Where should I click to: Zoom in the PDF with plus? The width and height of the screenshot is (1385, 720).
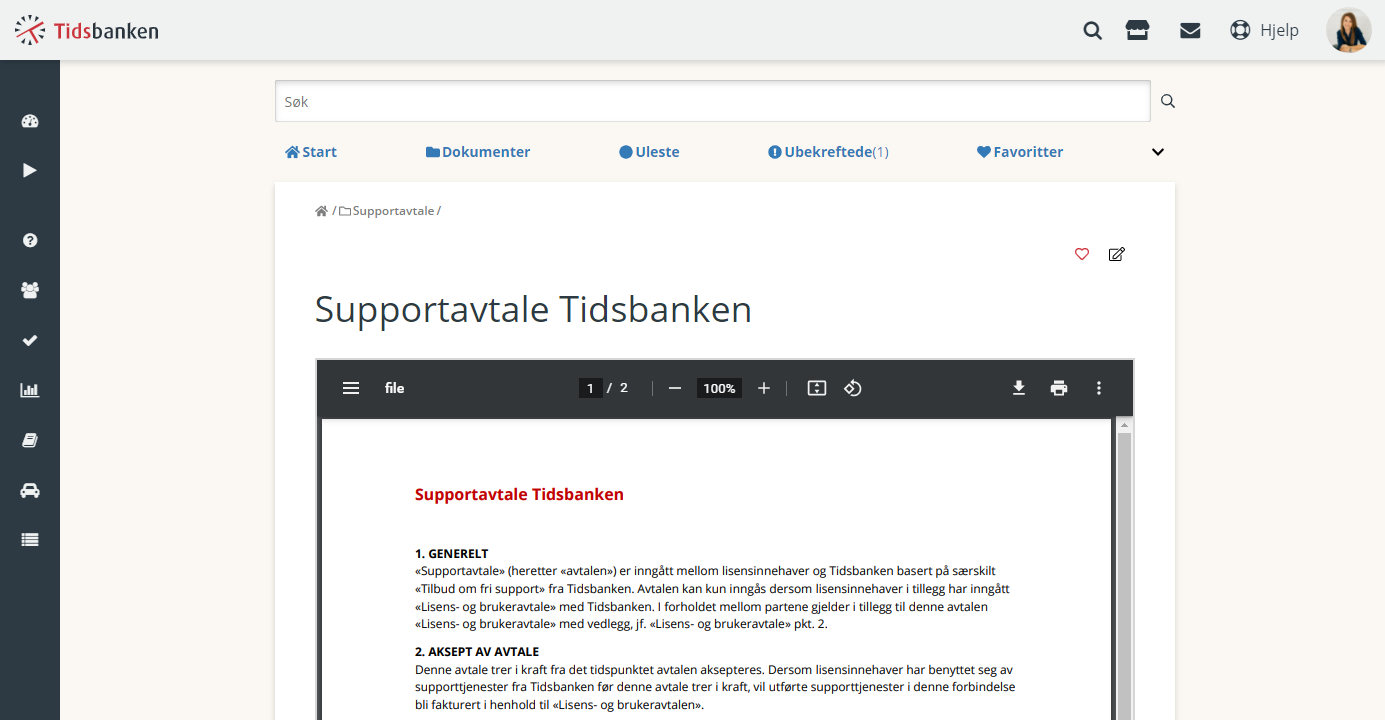click(764, 388)
